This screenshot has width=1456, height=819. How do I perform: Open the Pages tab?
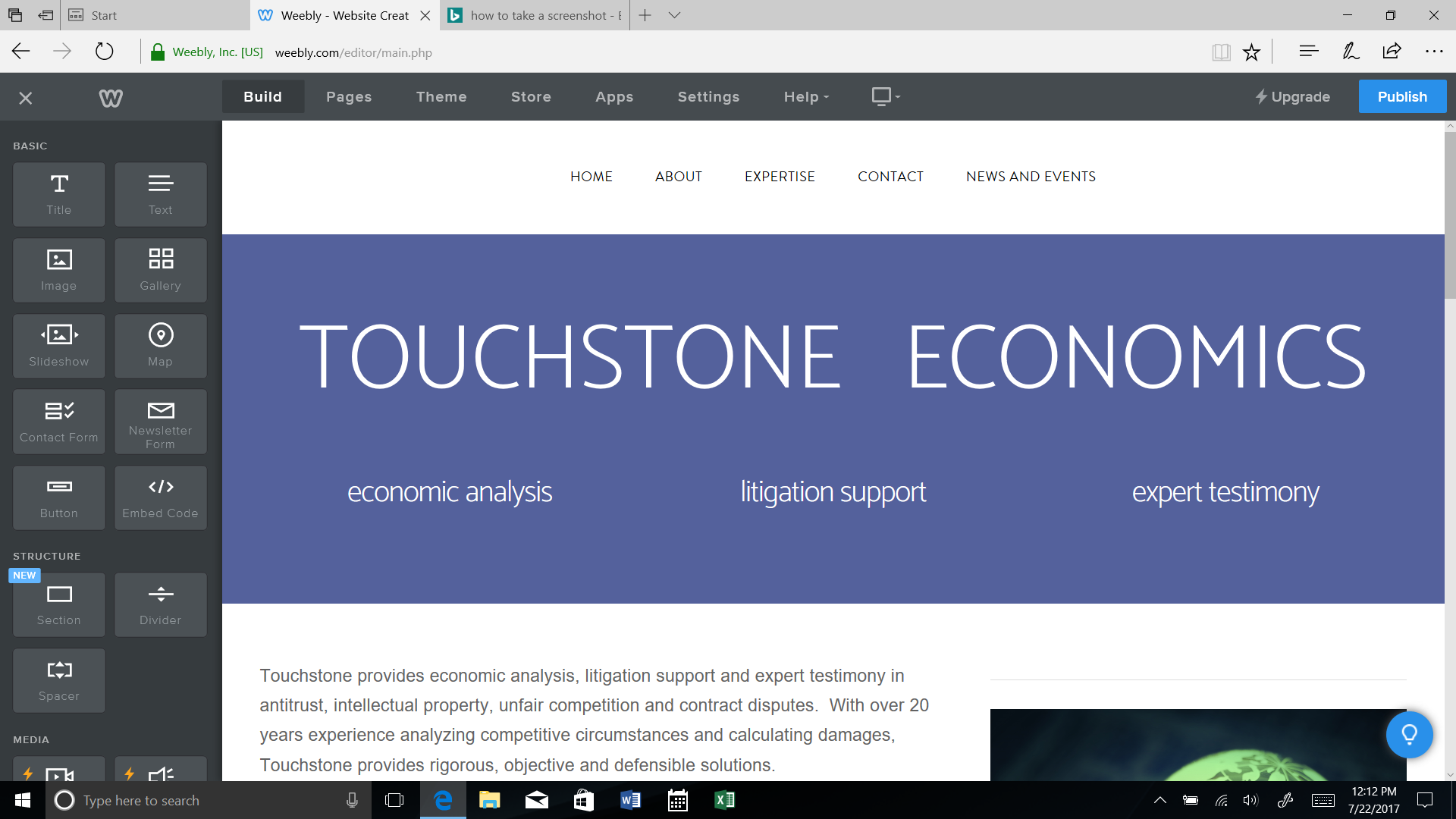[x=349, y=97]
